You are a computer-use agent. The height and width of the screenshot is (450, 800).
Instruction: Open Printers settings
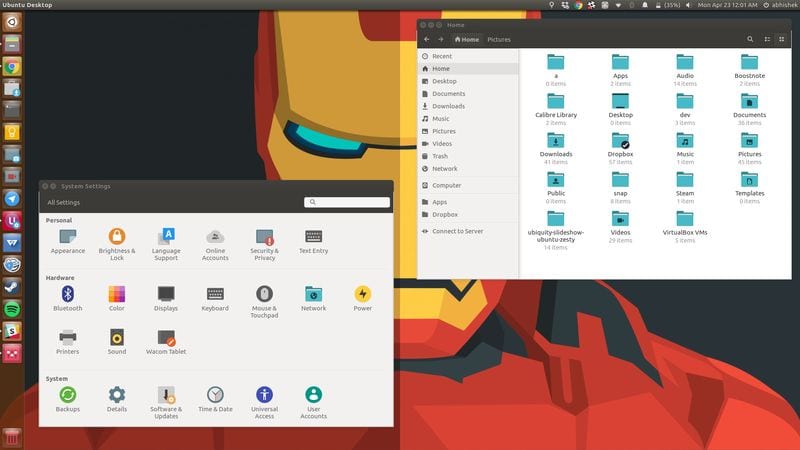[x=68, y=342]
